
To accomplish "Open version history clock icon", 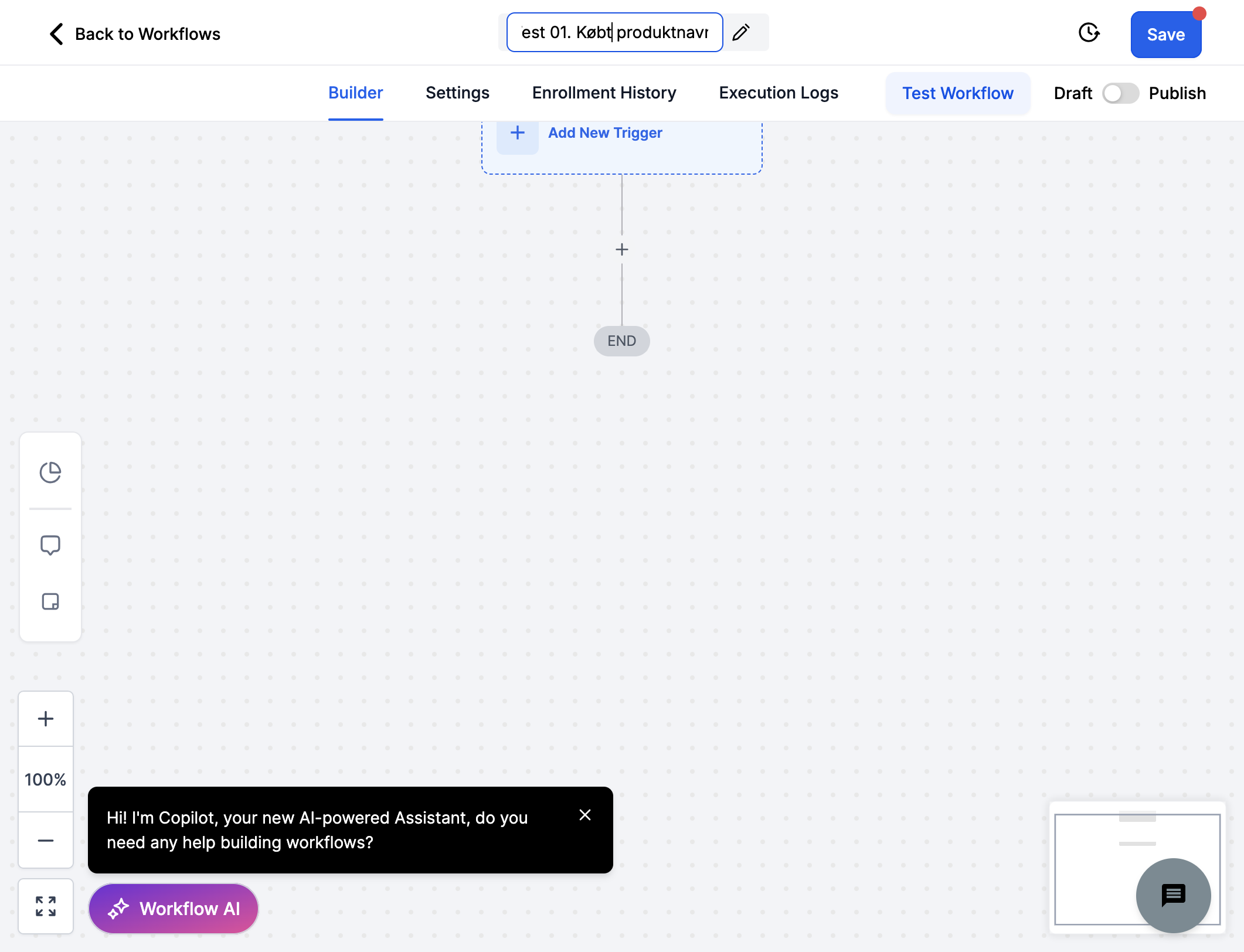I will [x=1089, y=33].
